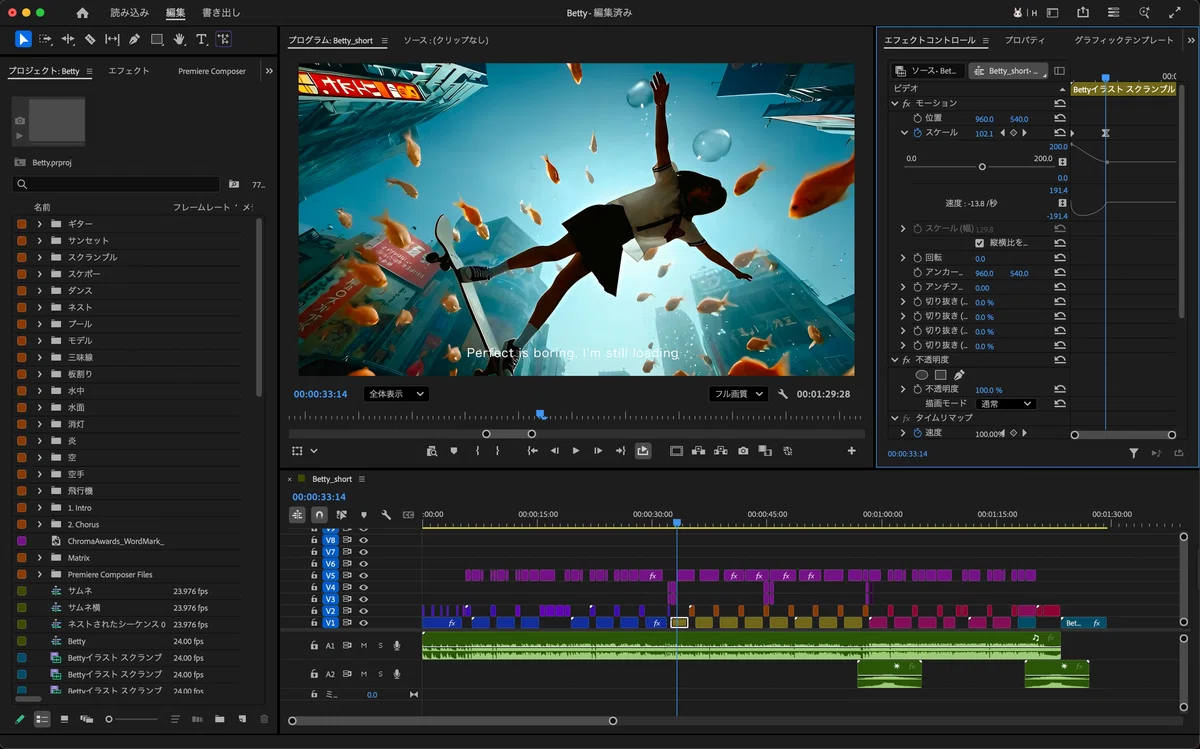
Task: Open the button editor plus icon
Action: [x=852, y=451]
